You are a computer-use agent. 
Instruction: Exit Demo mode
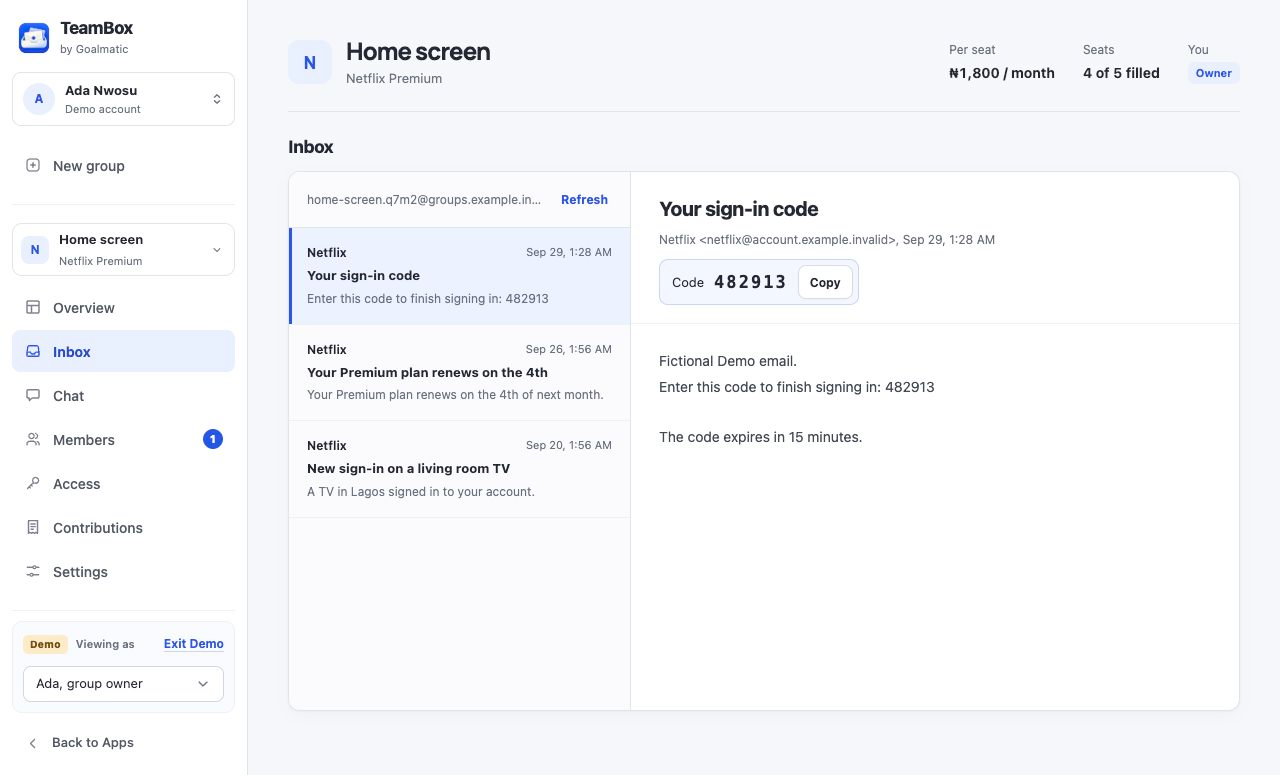click(194, 644)
